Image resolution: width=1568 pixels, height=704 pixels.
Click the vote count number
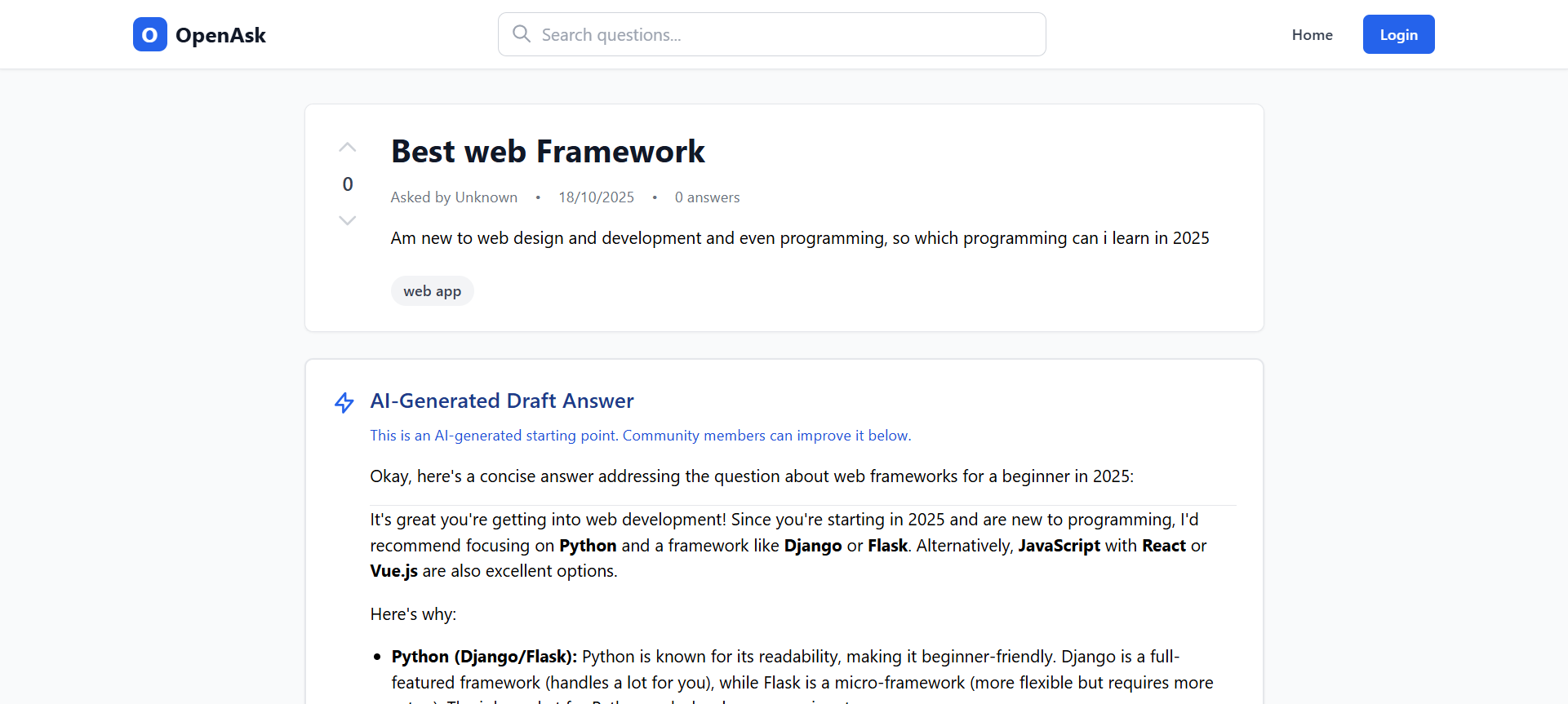click(348, 184)
